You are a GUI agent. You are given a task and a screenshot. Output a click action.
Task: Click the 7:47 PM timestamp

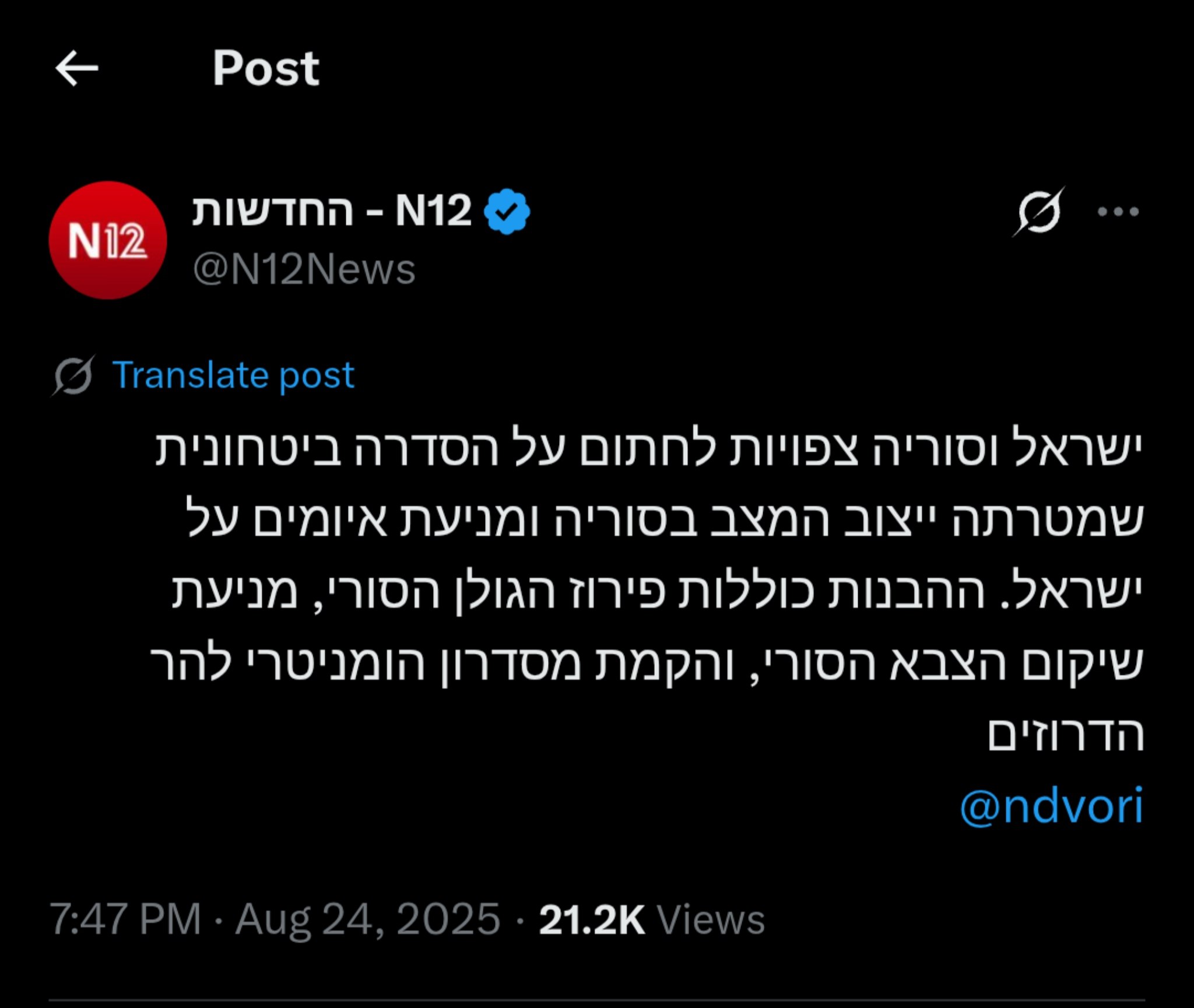[x=125, y=919]
